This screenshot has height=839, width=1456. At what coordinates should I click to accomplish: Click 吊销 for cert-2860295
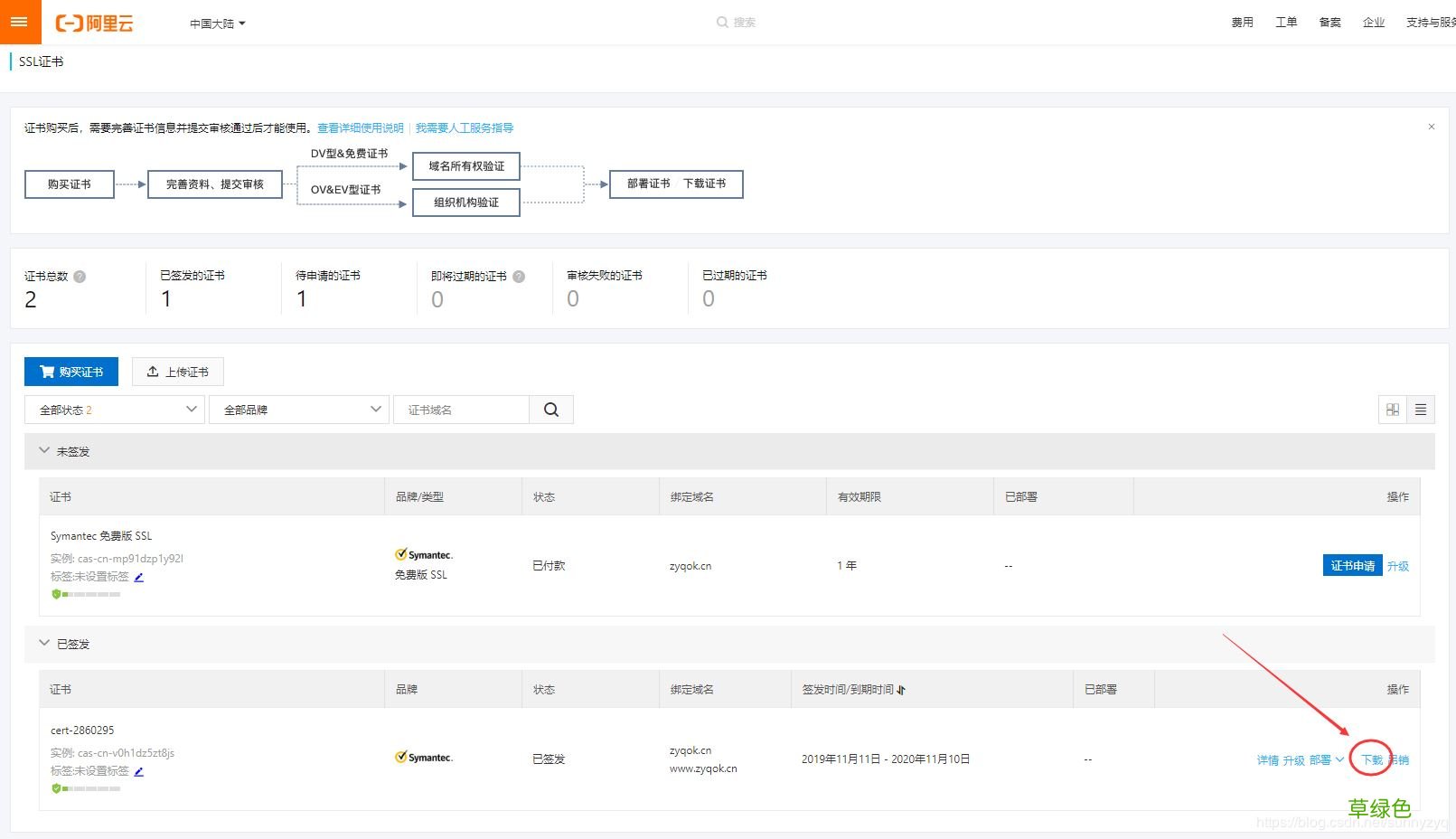[1399, 760]
